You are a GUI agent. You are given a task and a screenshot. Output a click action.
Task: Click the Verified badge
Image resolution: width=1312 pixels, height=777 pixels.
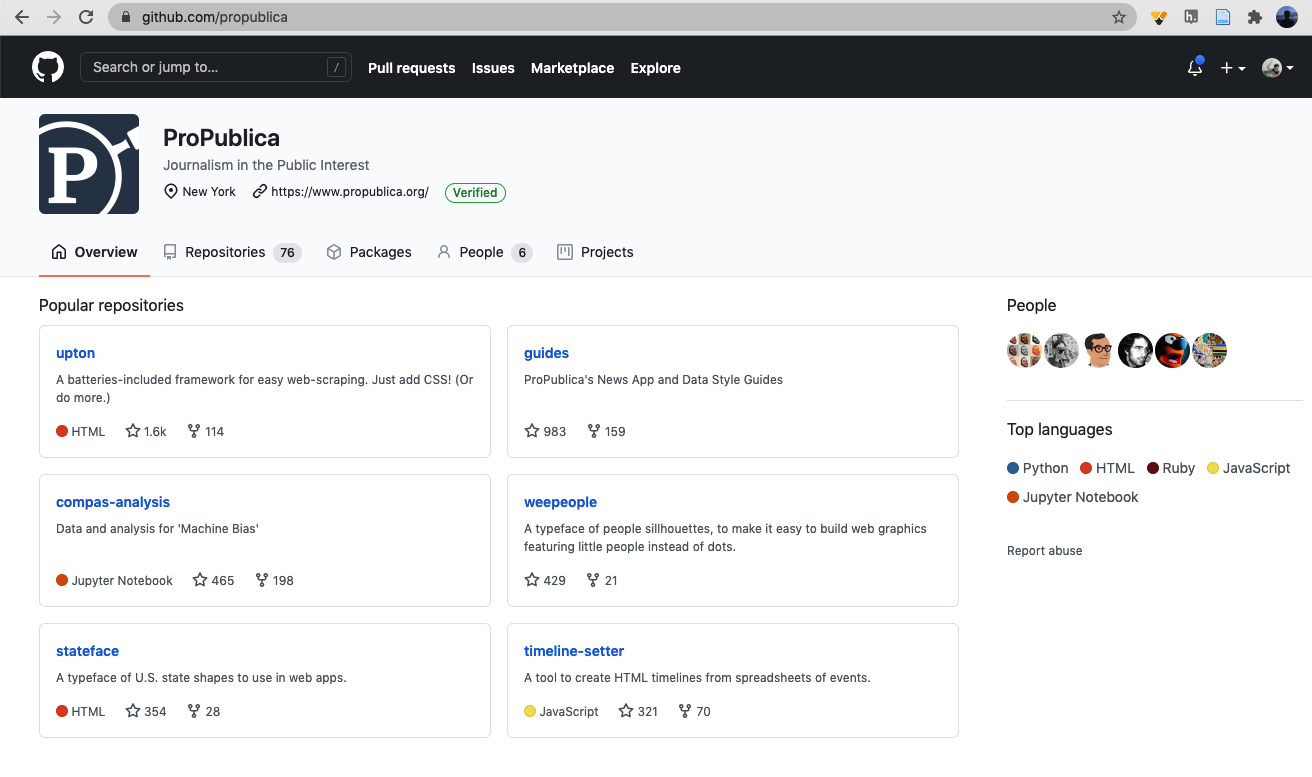(475, 193)
